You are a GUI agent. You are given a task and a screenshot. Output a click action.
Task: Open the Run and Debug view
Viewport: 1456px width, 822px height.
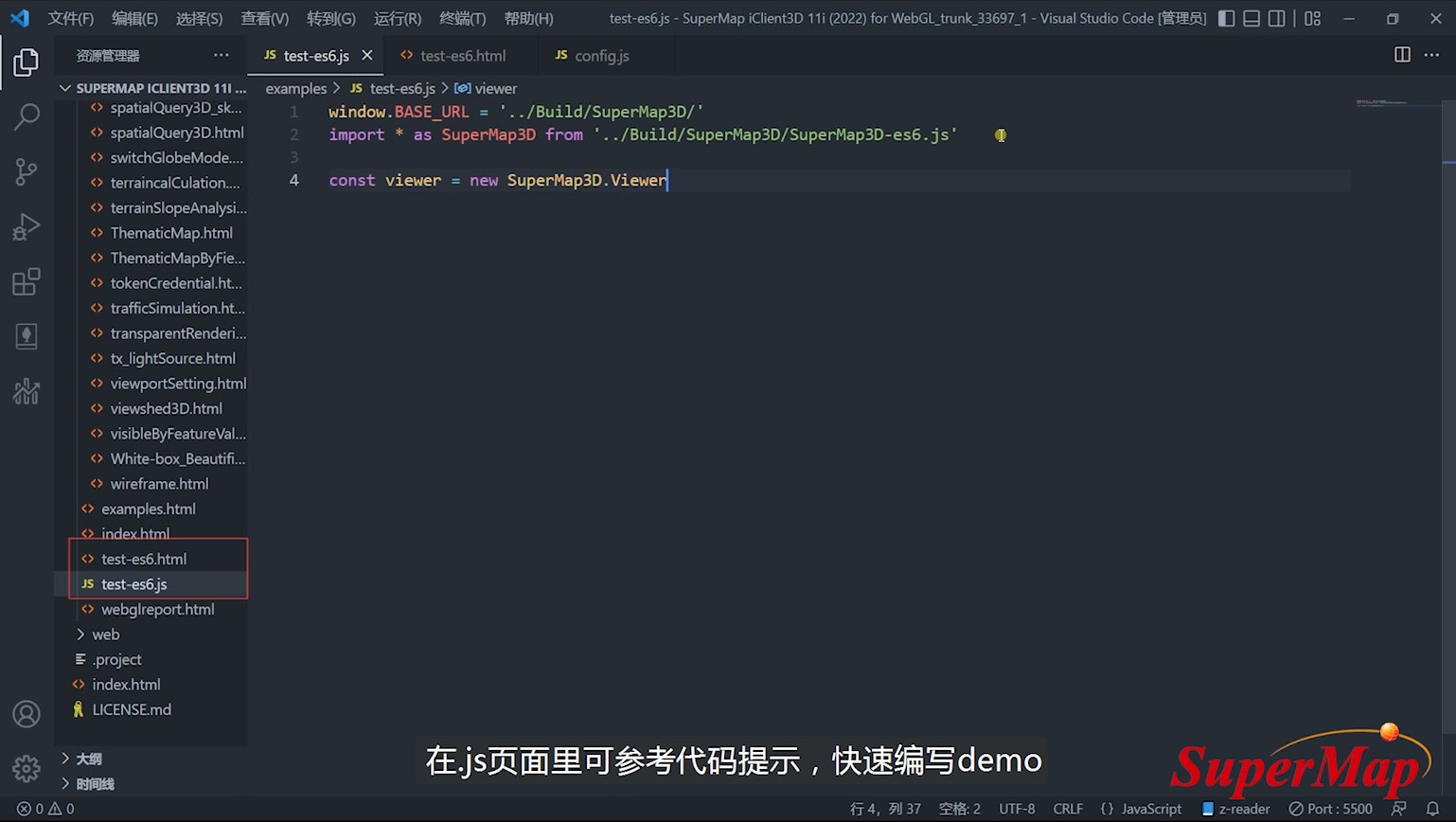click(x=27, y=226)
